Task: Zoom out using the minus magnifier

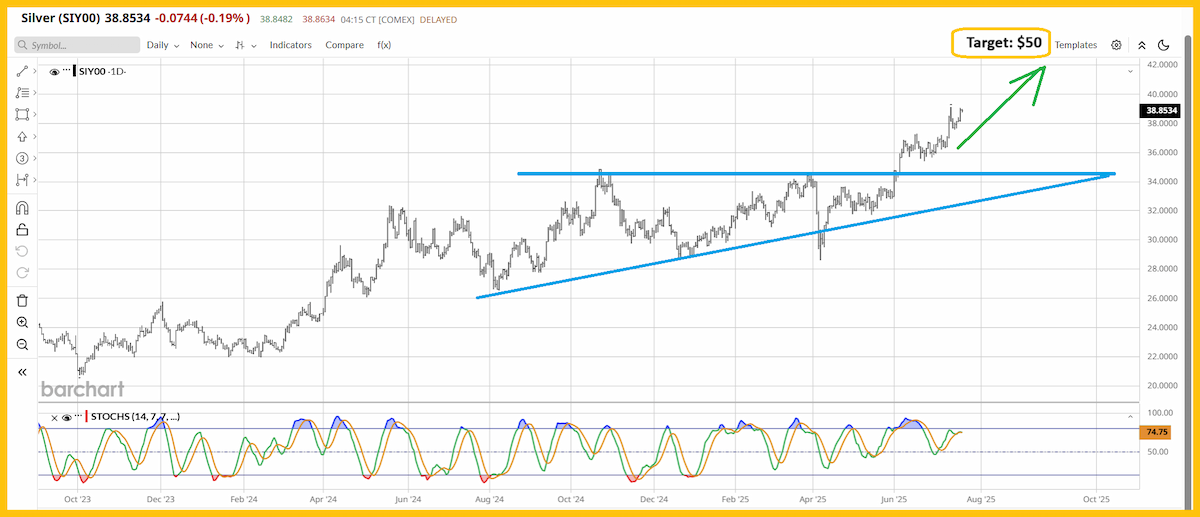Action: pyautogui.click(x=22, y=344)
